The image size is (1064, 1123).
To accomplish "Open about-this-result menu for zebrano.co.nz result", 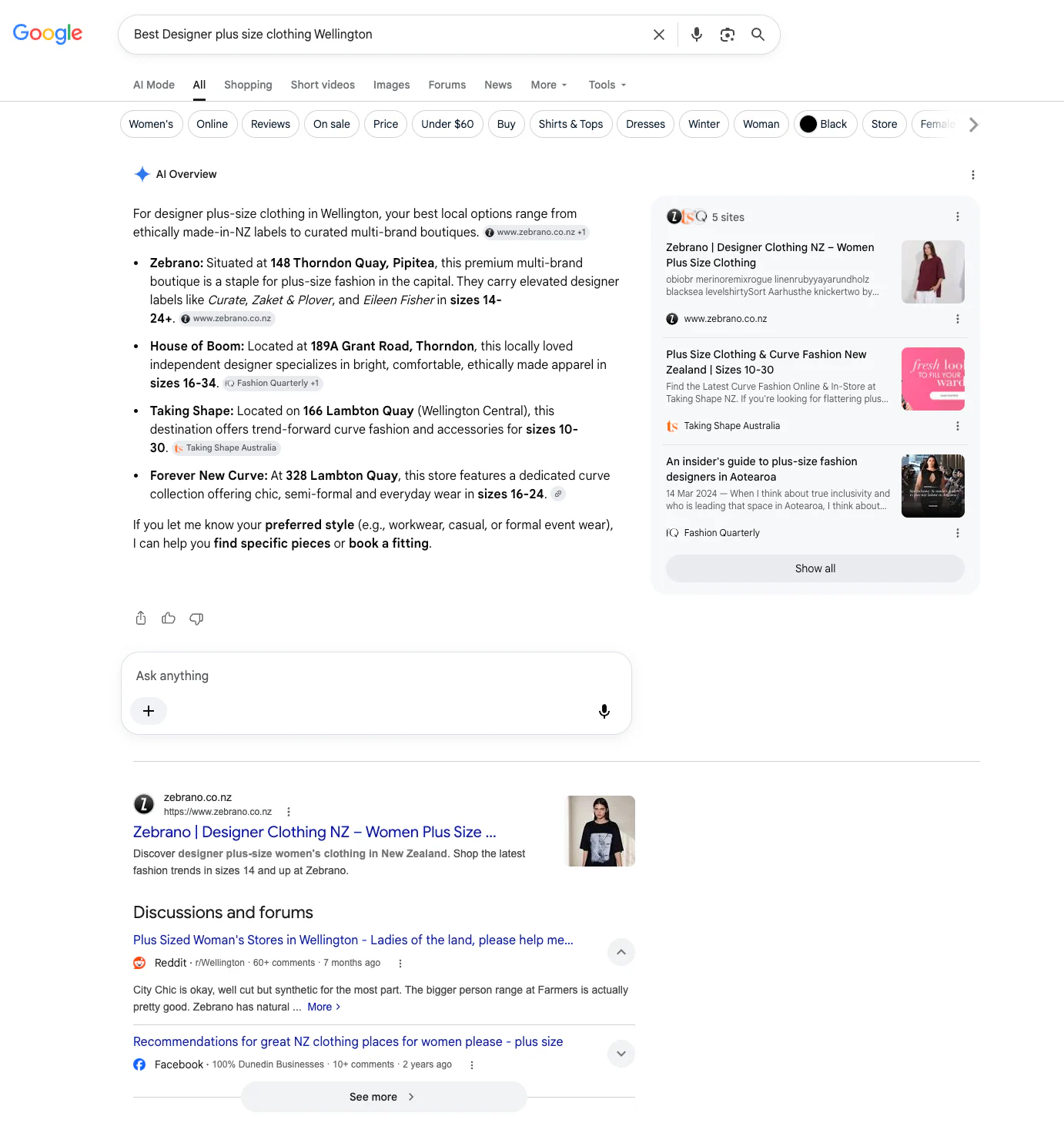I will click(x=289, y=812).
